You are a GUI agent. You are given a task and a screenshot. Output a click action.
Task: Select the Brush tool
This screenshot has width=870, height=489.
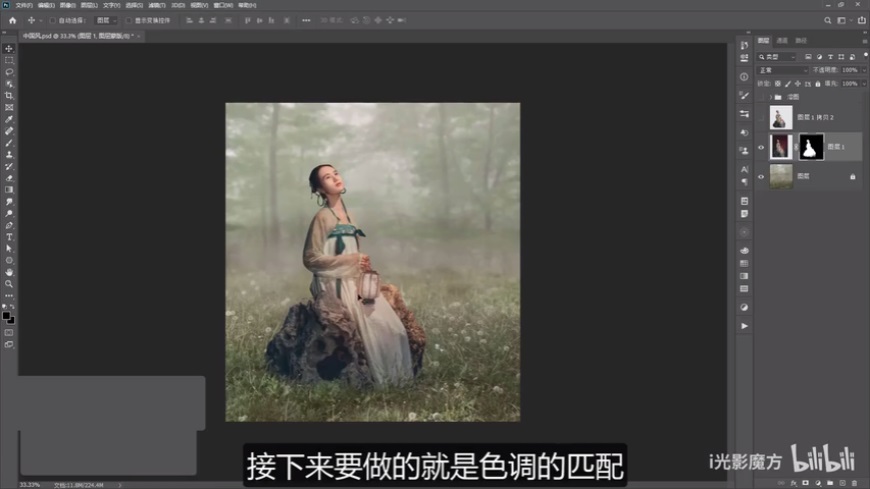[9, 143]
